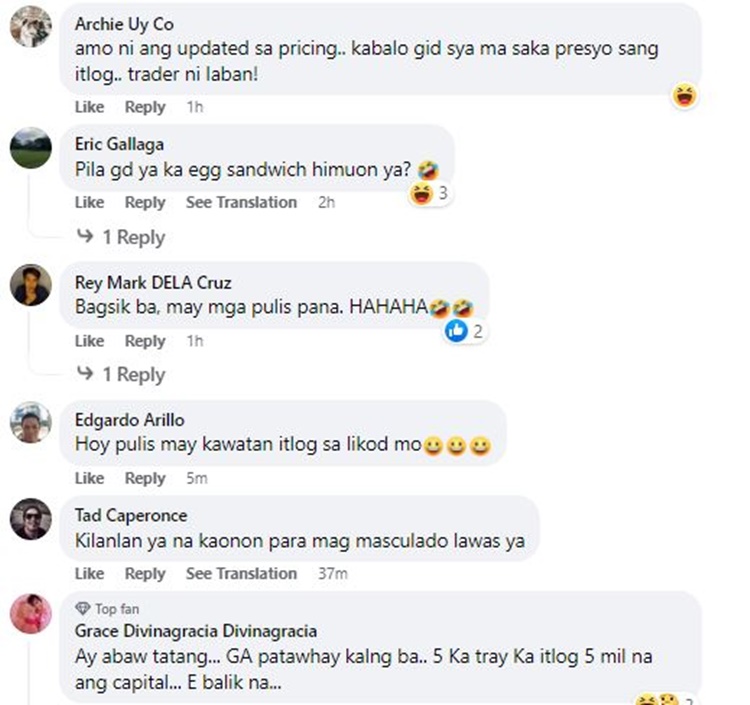Like Edgardo Arillo's comment
The height and width of the screenshot is (705, 750).
[89, 478]
